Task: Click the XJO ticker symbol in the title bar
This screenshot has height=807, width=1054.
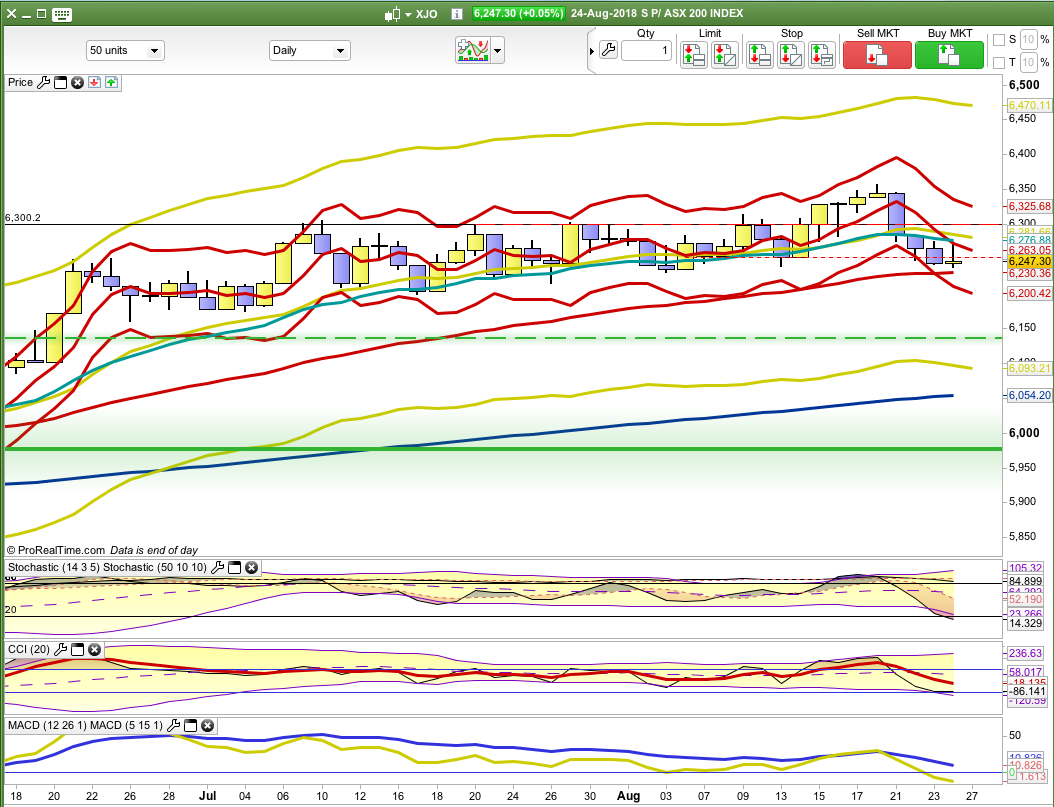Action: (x=427, y=13)
